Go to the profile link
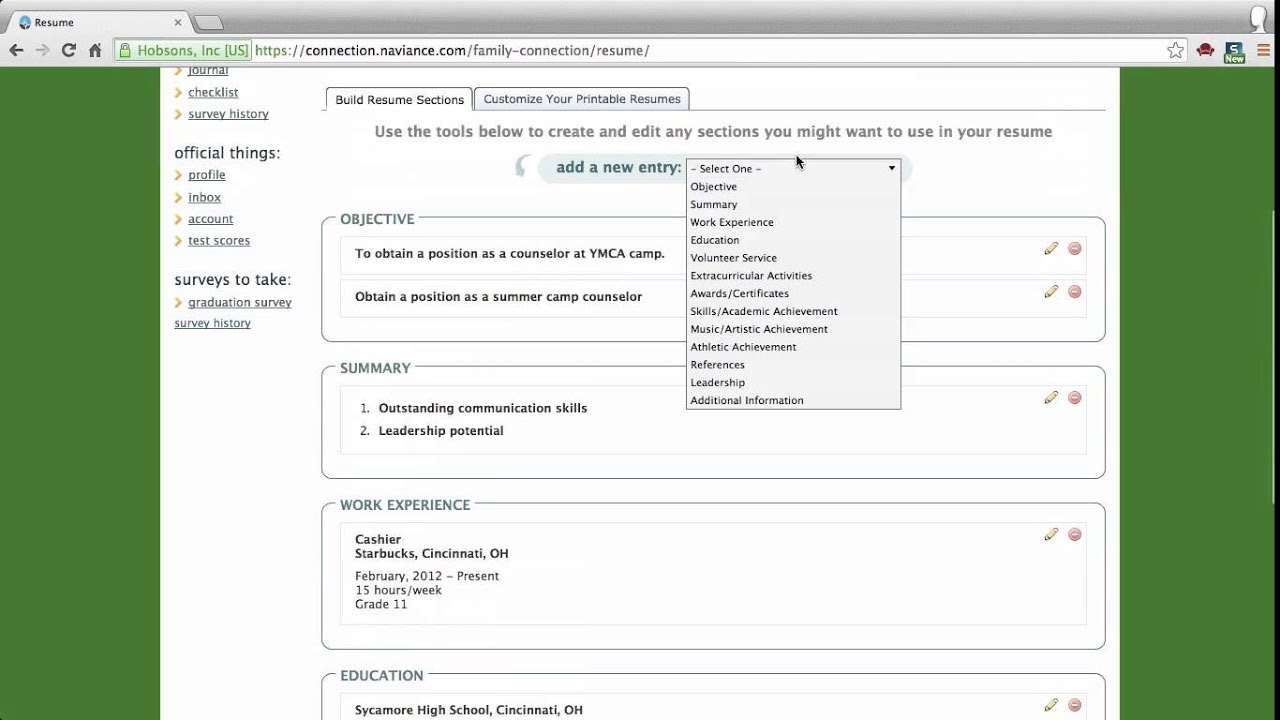1280x720 pixels. click(207, 175)
